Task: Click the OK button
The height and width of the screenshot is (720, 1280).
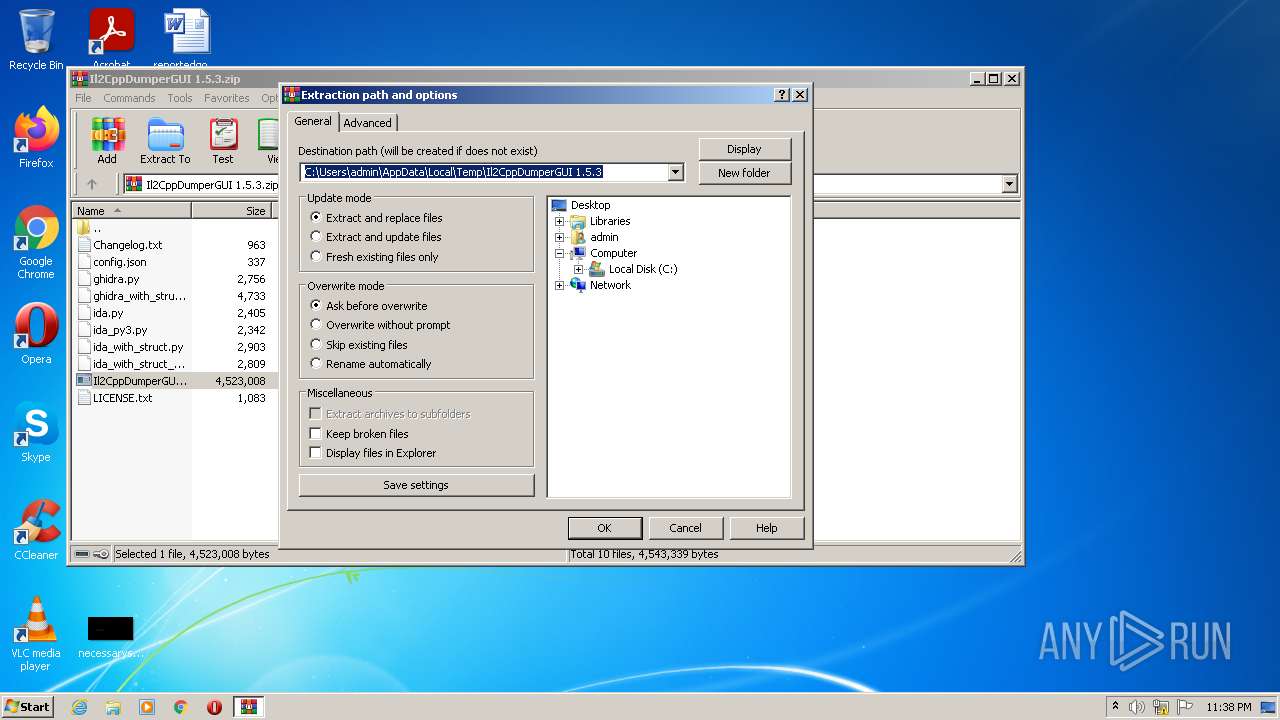Action: click(604, 528)
